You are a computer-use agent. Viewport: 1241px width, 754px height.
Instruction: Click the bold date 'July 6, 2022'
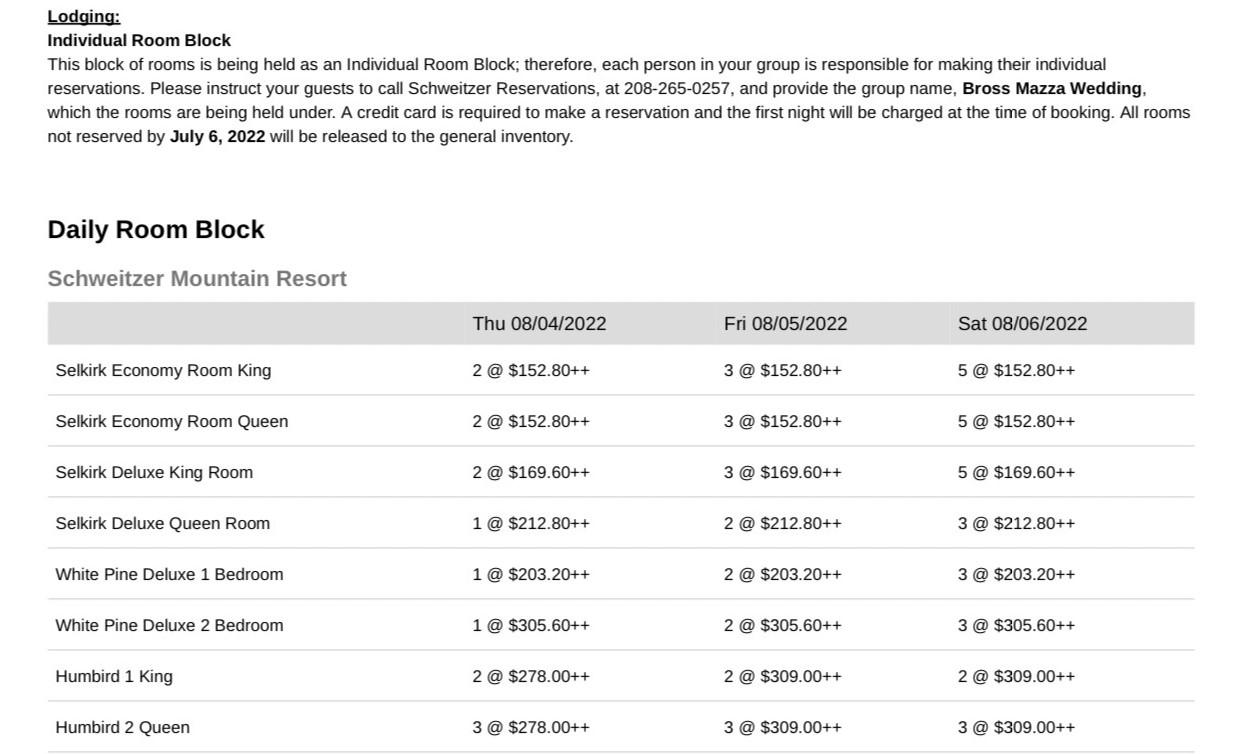[217, 137]
